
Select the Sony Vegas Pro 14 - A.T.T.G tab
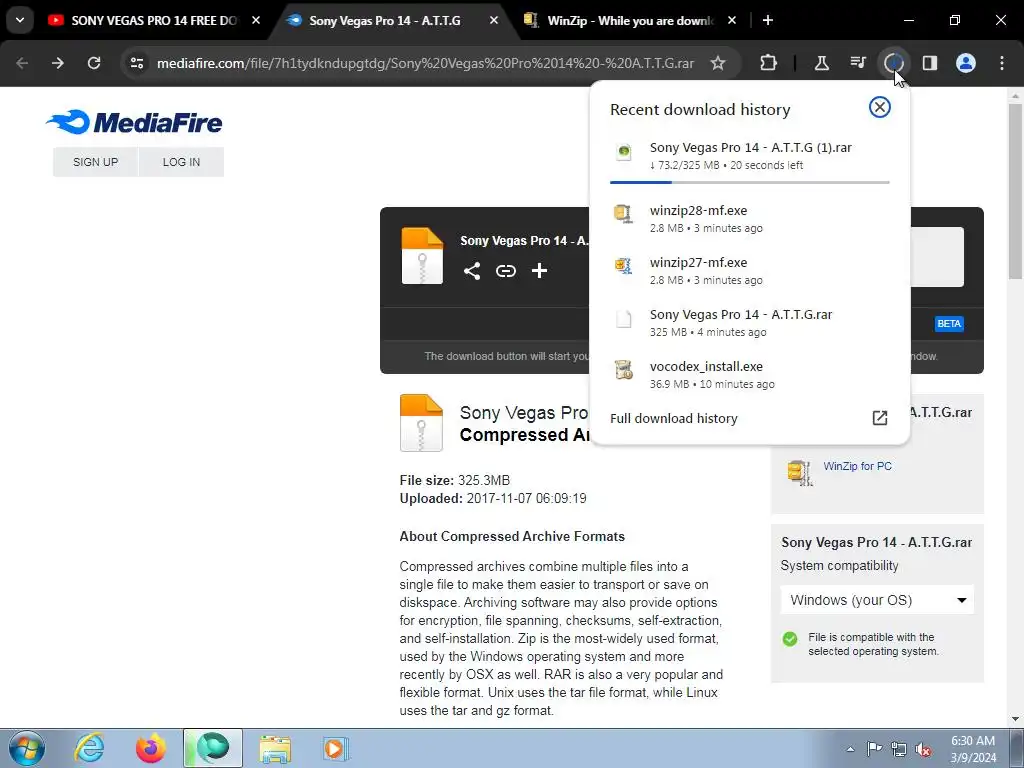(393, 20)
